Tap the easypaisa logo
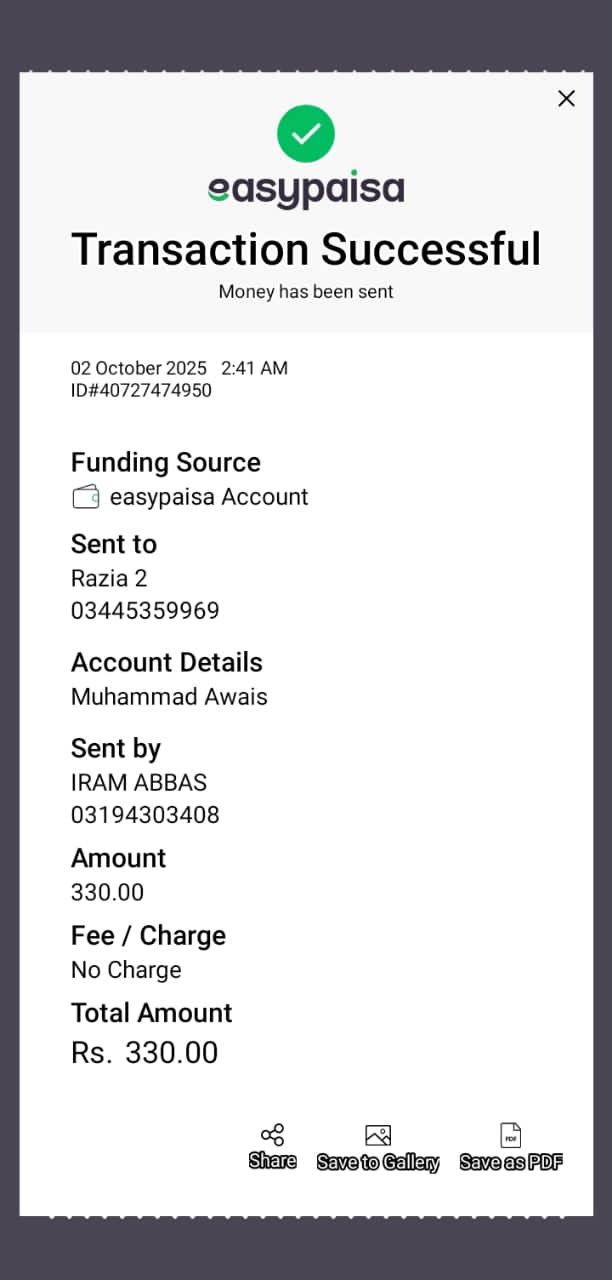The height and width of the screenshot is (1280, 612). (x=306, y=190)
